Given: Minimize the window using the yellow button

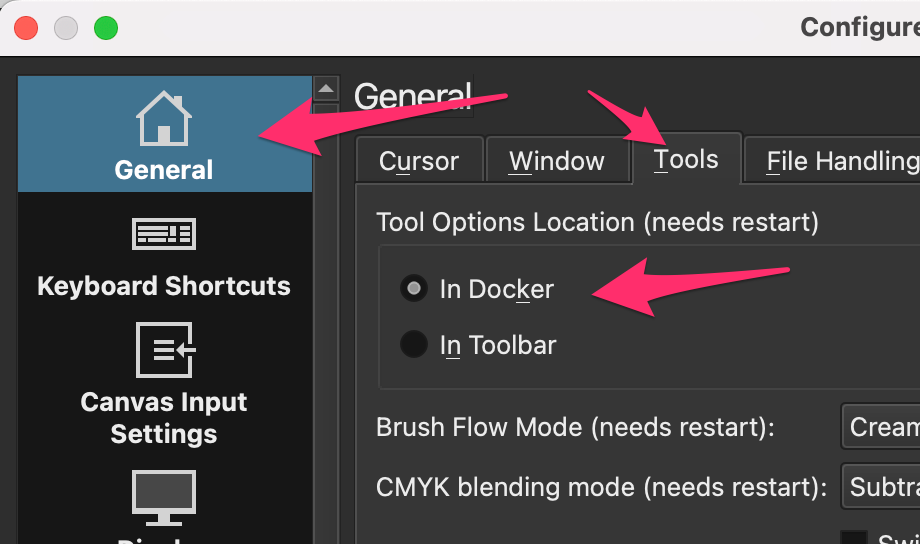Looking at the screenshot, I should click(66, 28).
